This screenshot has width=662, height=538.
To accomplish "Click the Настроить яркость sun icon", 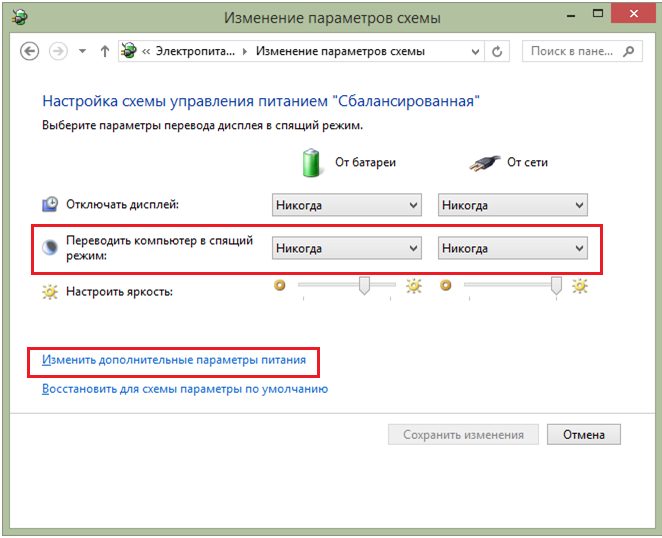I will (x=50, y=292).
